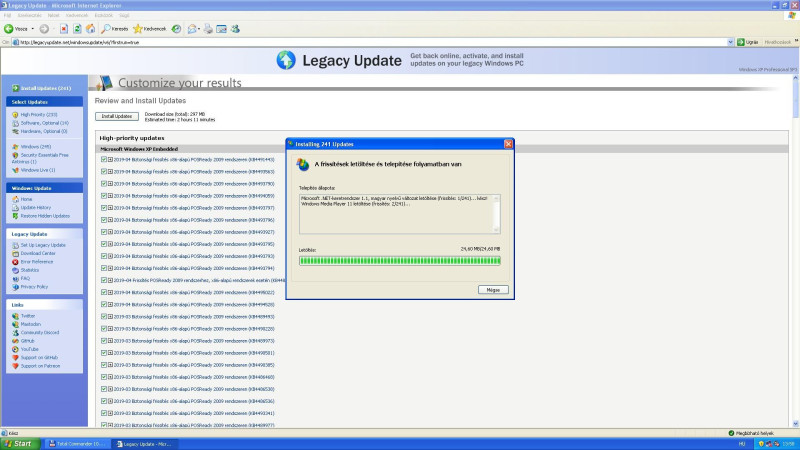Click the Vissza back arrow icon
Screen dimensions: 800x450
[9, 29]
